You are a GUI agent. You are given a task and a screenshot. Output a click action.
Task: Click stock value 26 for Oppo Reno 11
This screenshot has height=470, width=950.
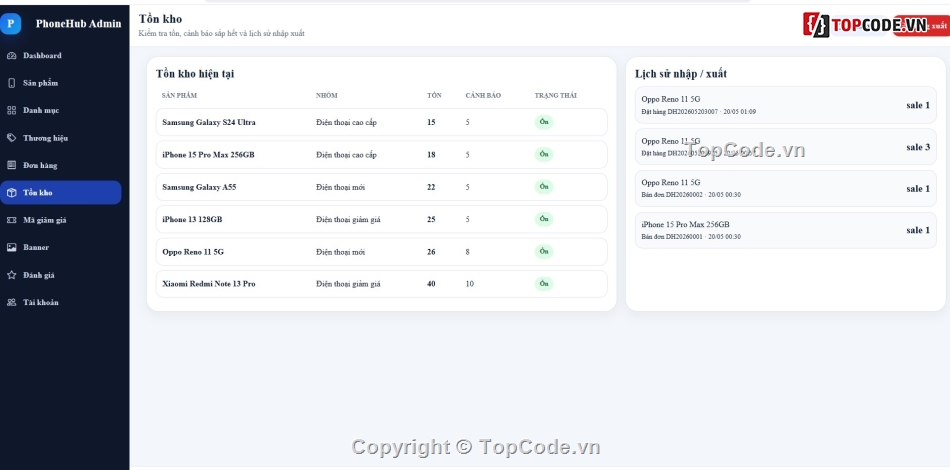pos(431,252)
